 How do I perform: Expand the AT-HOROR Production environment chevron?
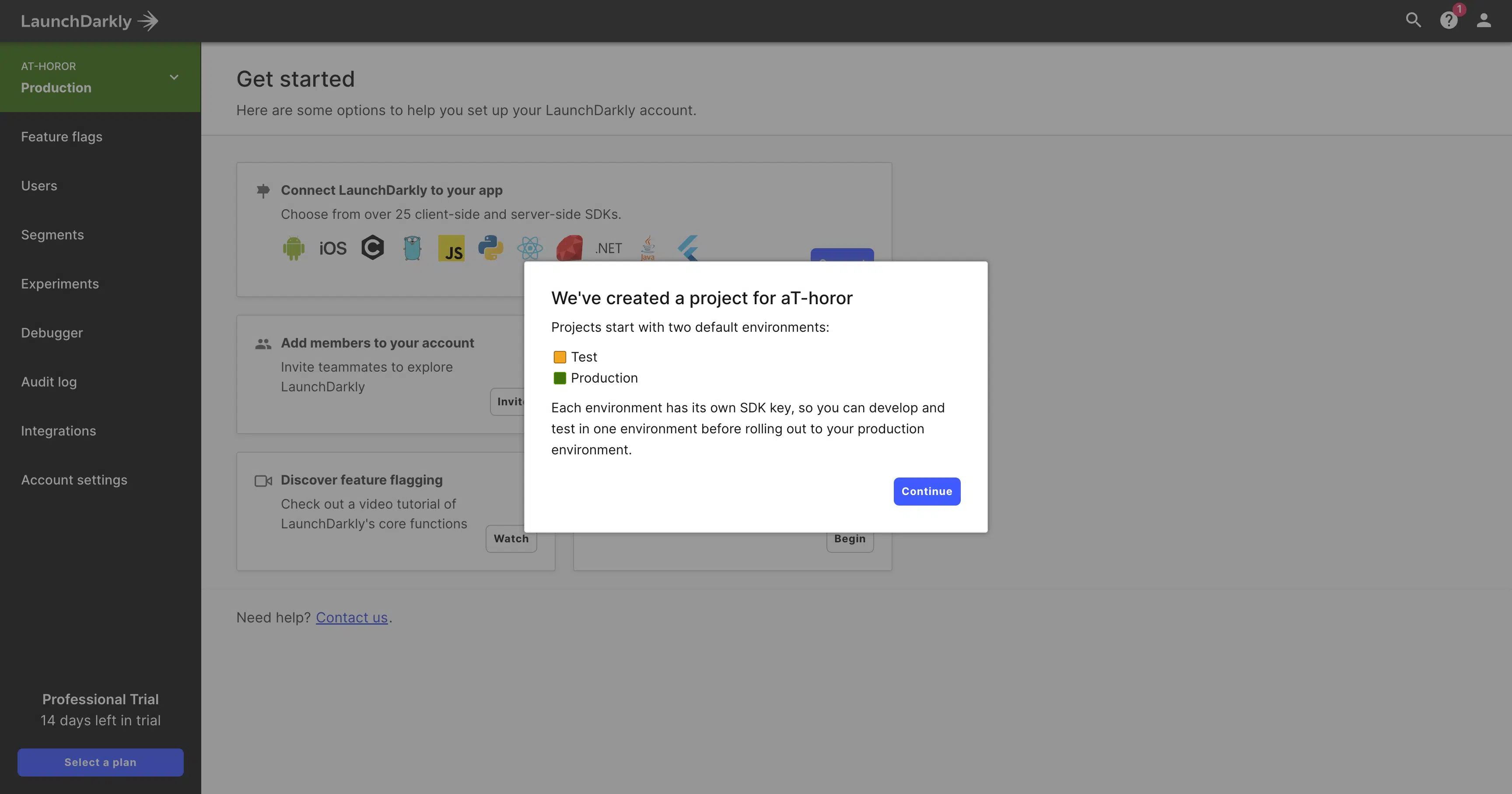pyautogui.click(x=174, y=77)
